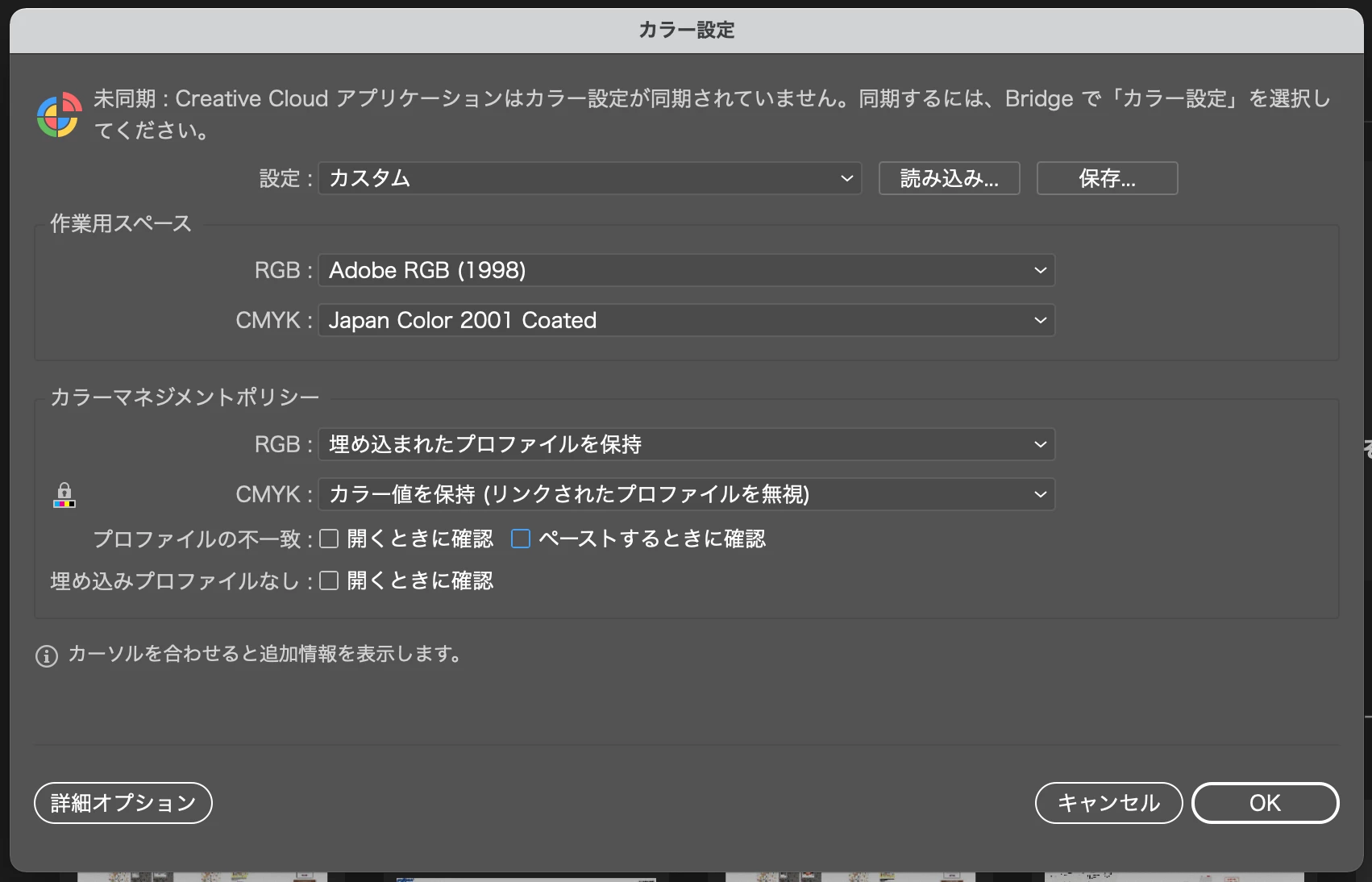The image size is (1372, 882).
Task: Click the カーソルを合わせると追加情報を表示します text
Action: pyautogui.click(x=266, y=654)
